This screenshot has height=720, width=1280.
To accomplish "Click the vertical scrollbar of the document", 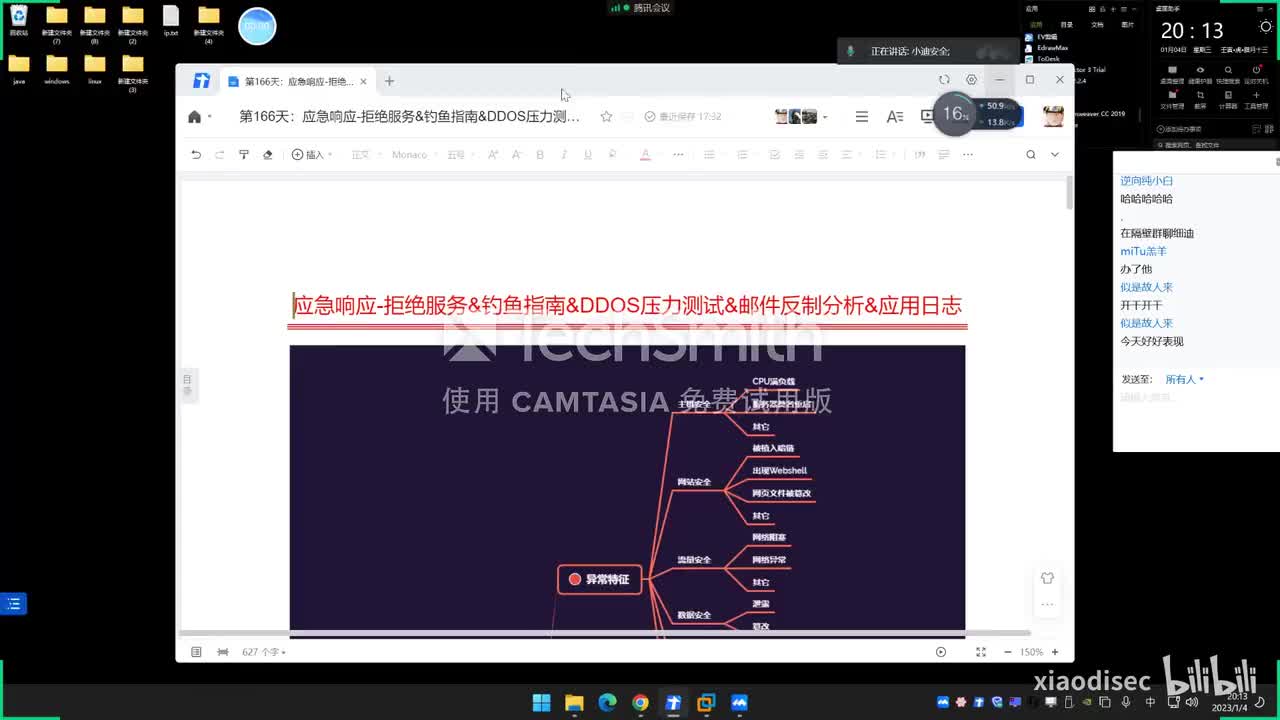I will pos(1069,192).
